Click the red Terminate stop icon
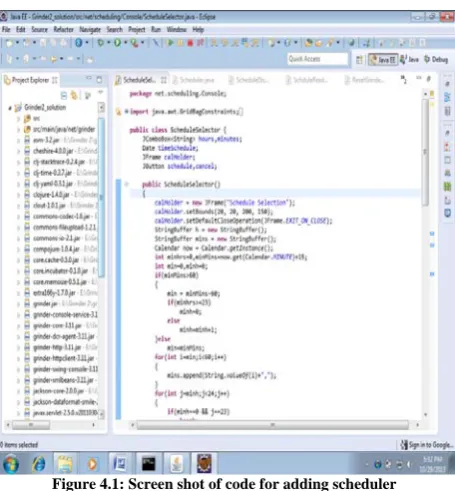 pyautogui.click(x=190, y=43)
